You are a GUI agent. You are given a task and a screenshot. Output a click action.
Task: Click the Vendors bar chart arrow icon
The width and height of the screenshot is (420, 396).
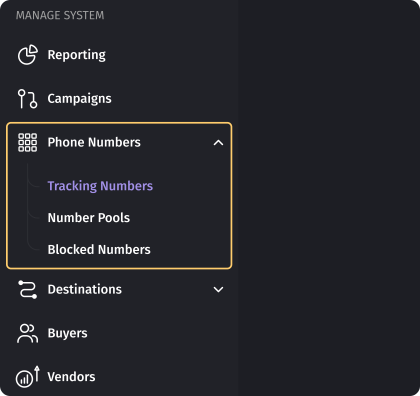click(28, 377)
